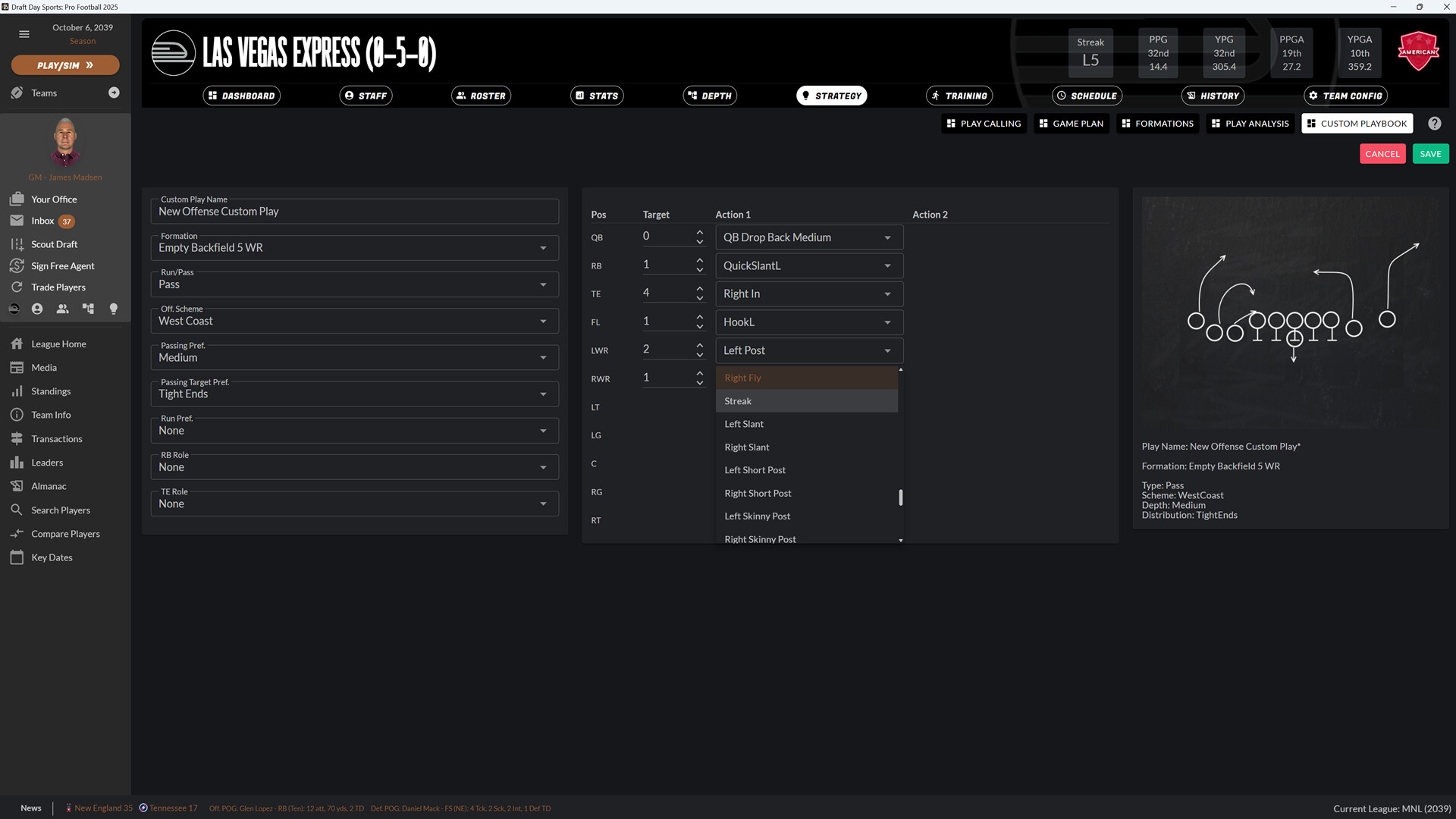Image resolution: width=1456 pixels, height=819 pixels.
Task: Click the AMERICAN conference shield logo
Action: point(1417,51)
